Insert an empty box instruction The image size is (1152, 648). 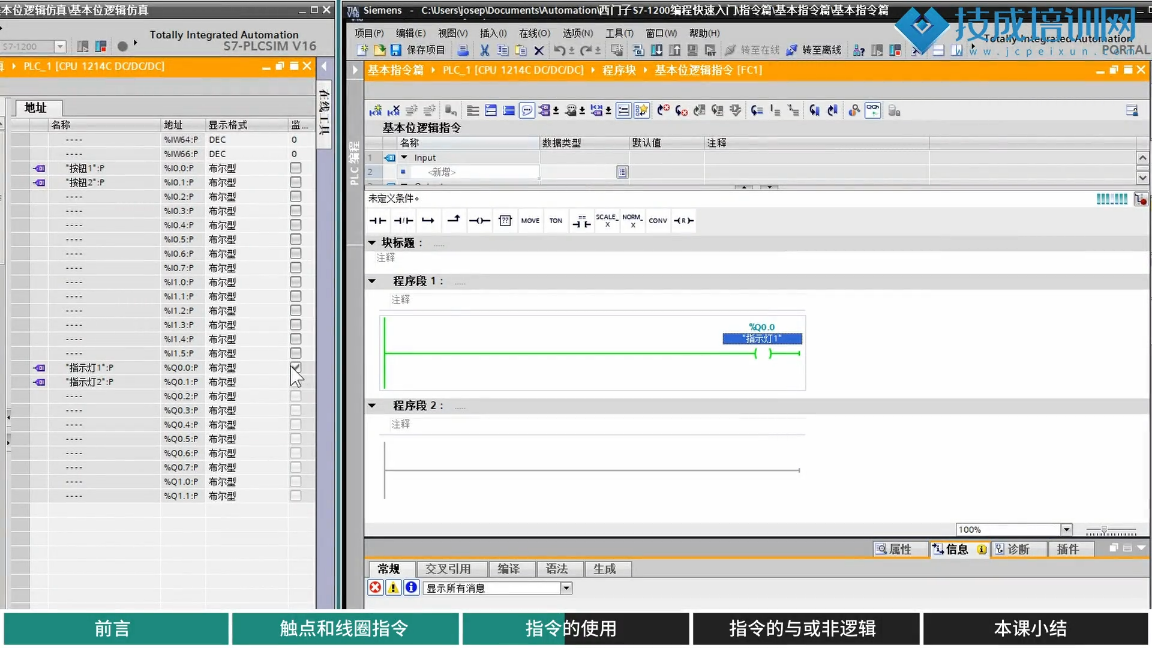coord(505,220)
